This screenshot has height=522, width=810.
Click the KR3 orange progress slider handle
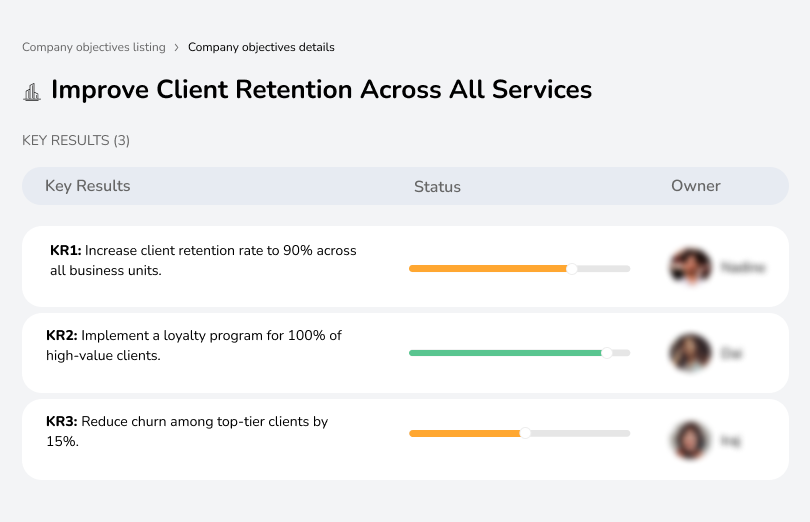525,433
